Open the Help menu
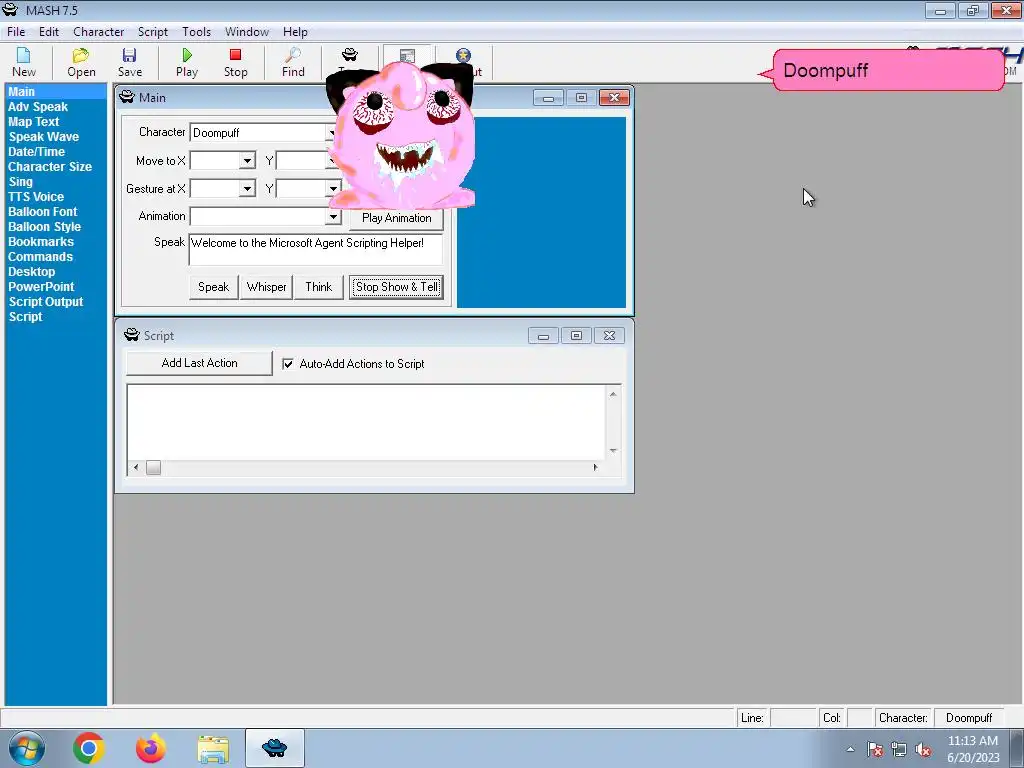 295,31
